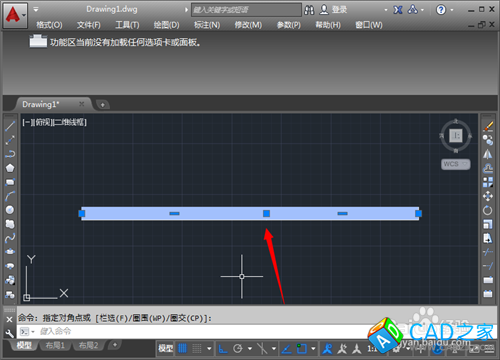Select the Line draw tool
The image size is (500, 360).
click(10, 126)
